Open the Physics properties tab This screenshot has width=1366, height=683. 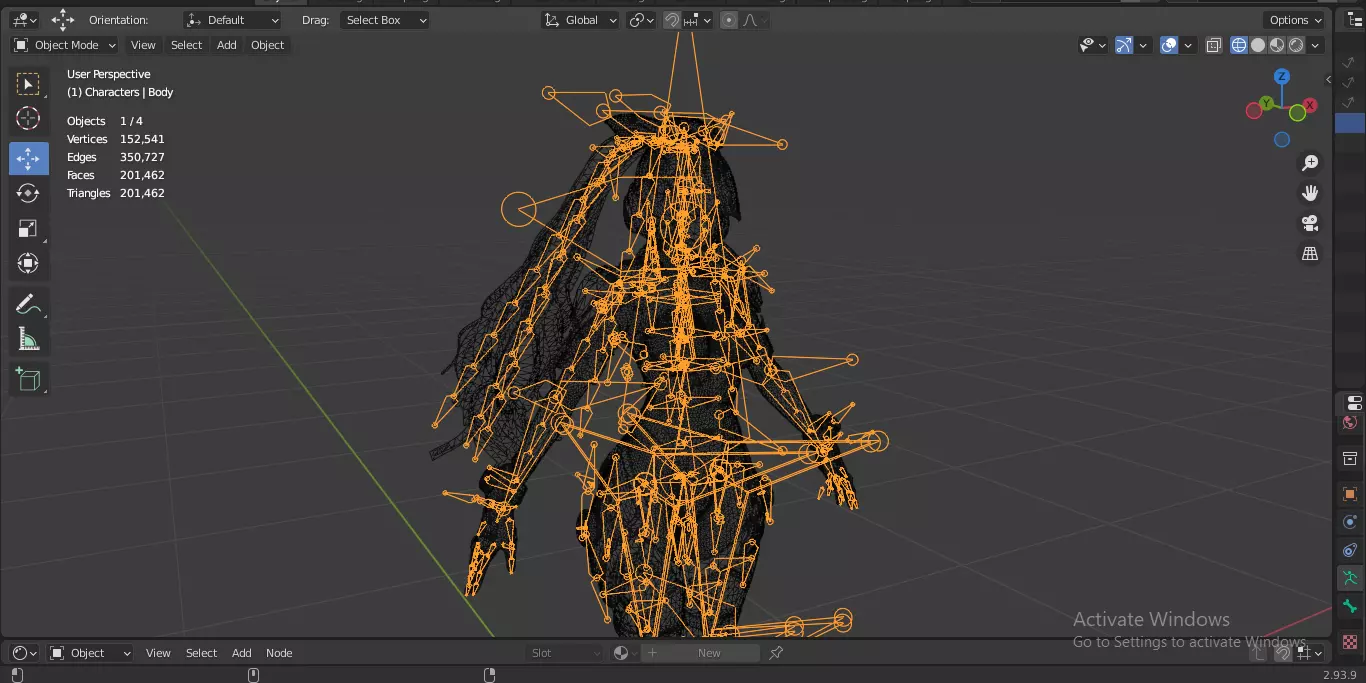1350,522
